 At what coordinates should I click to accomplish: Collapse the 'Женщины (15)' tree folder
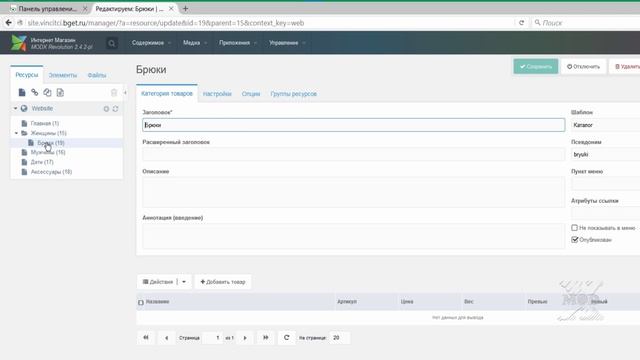coord(16,133)
